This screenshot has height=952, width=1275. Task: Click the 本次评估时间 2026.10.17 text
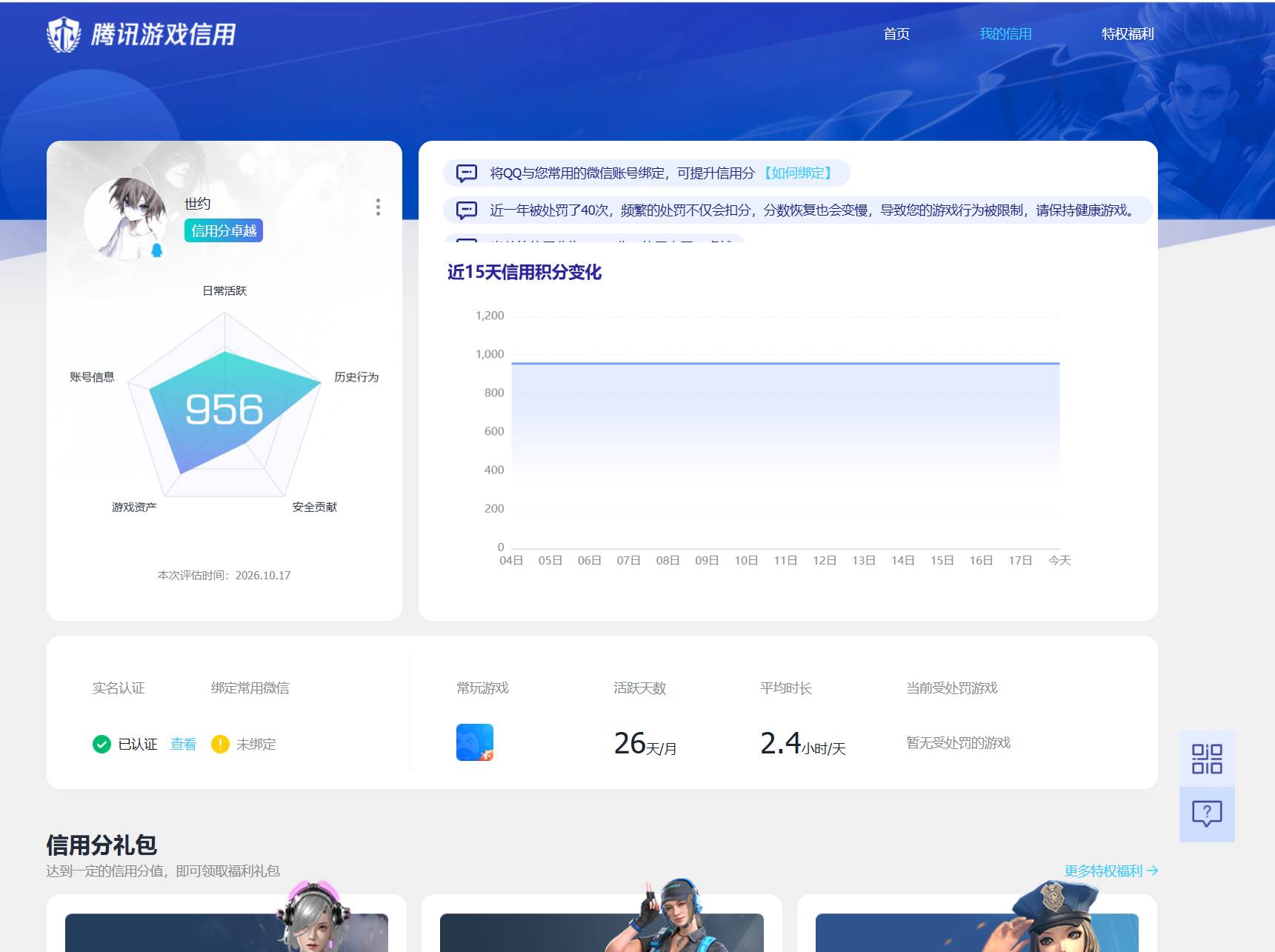(x=224, y=575)
